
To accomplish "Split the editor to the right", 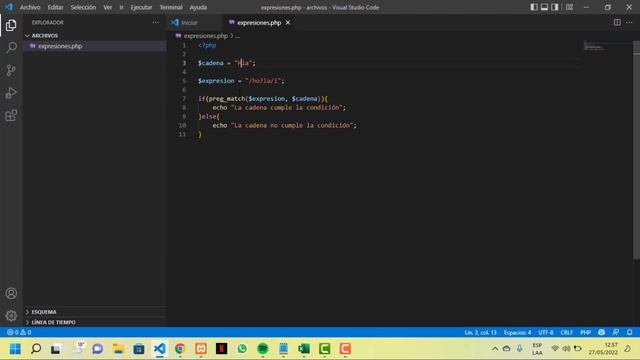I will point(617,22).
